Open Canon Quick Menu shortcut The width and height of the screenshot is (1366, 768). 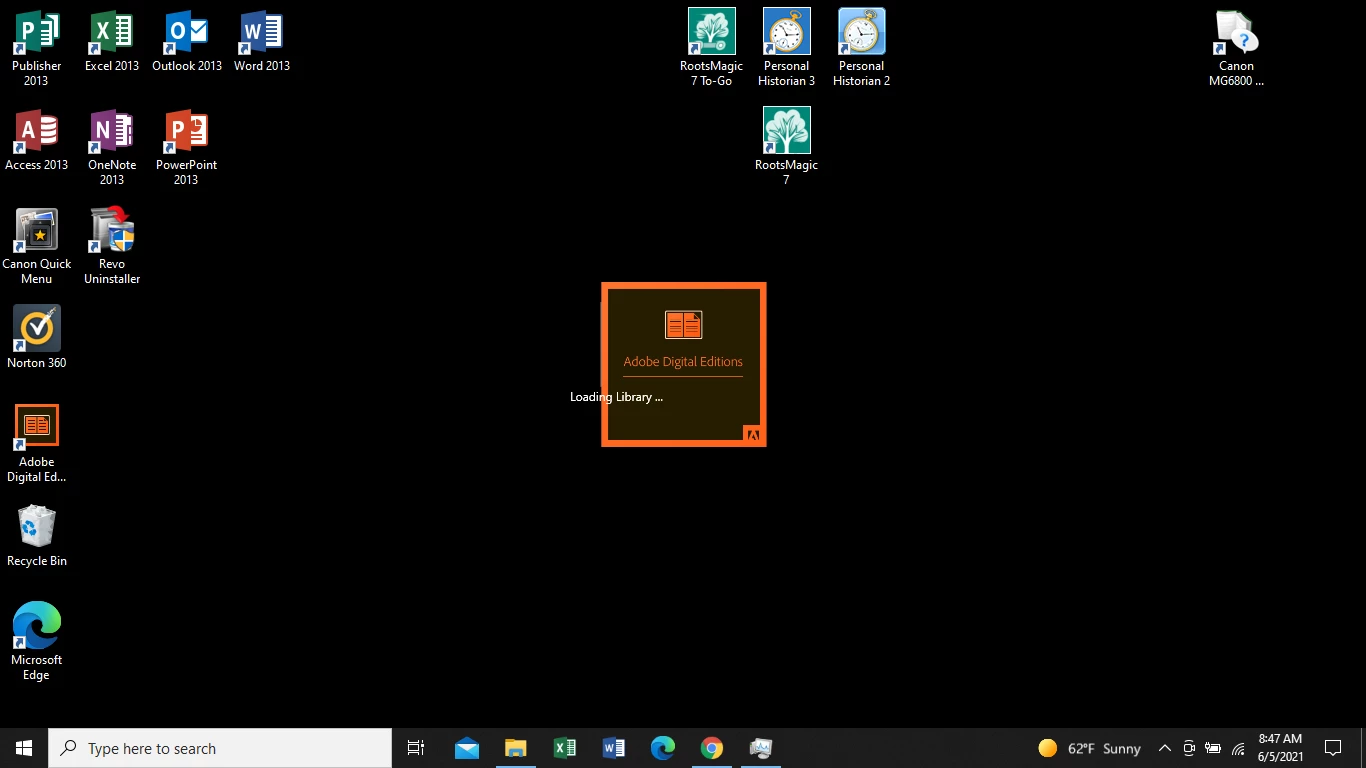pos(37,246)
